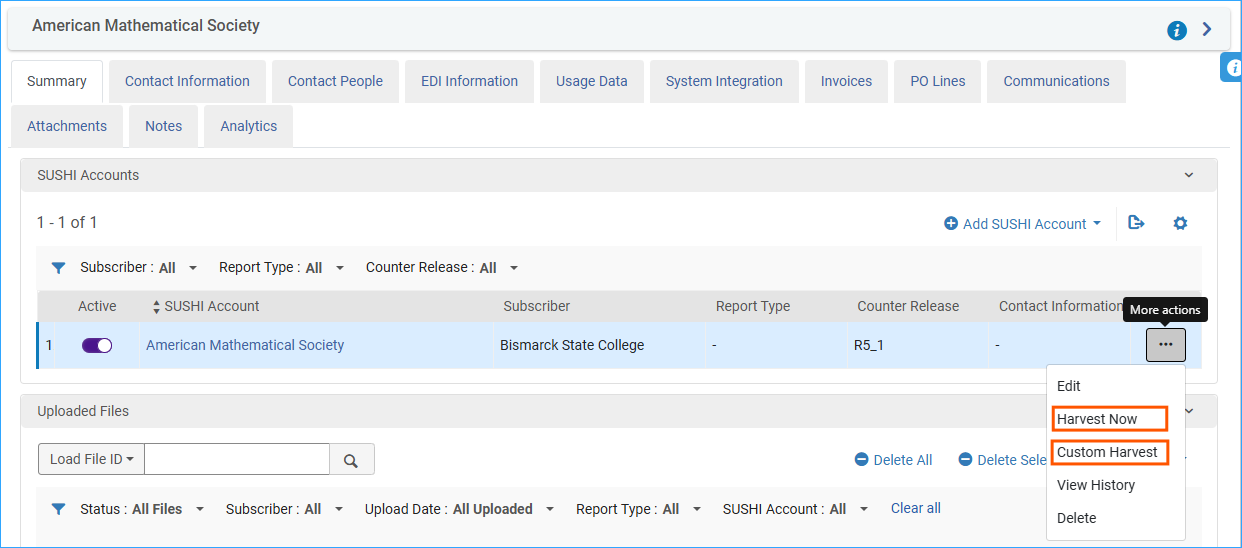Click Delete All uploaded files
Screen dimensions: 1242x548
[x=893, y=460]
